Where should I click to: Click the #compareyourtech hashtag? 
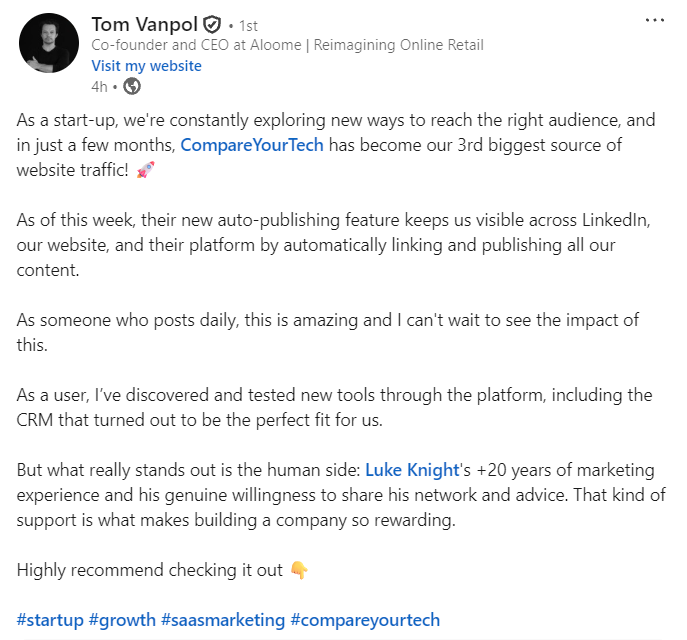point(365,620)
